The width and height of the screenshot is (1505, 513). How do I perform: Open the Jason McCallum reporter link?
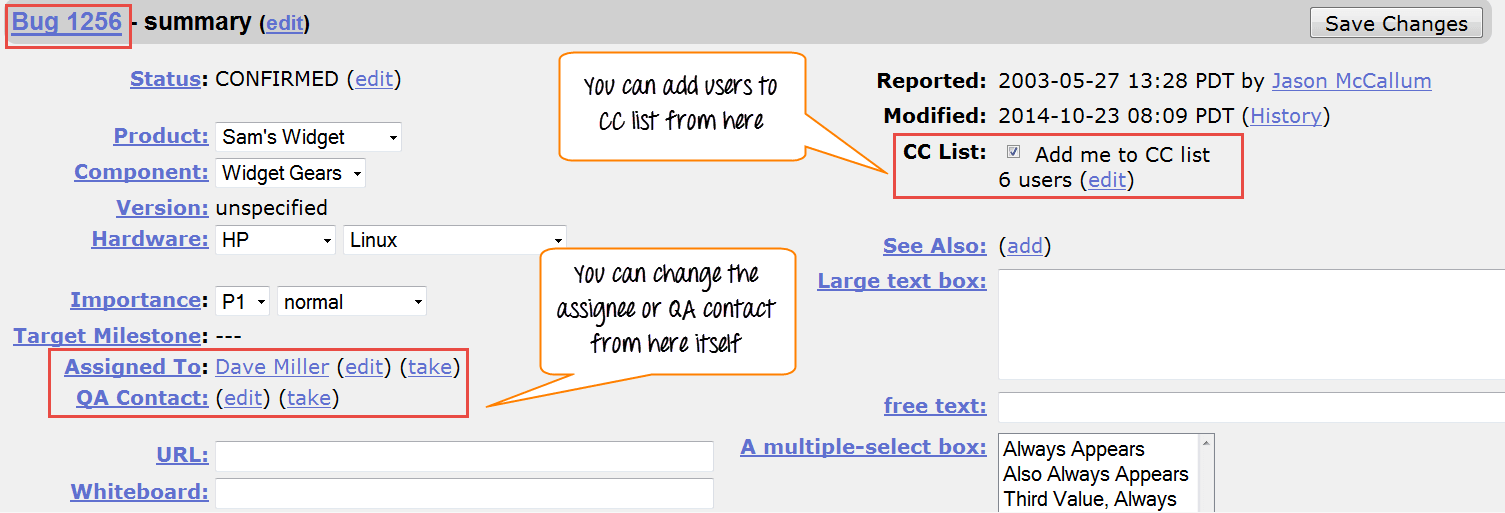coord(1351,81)
